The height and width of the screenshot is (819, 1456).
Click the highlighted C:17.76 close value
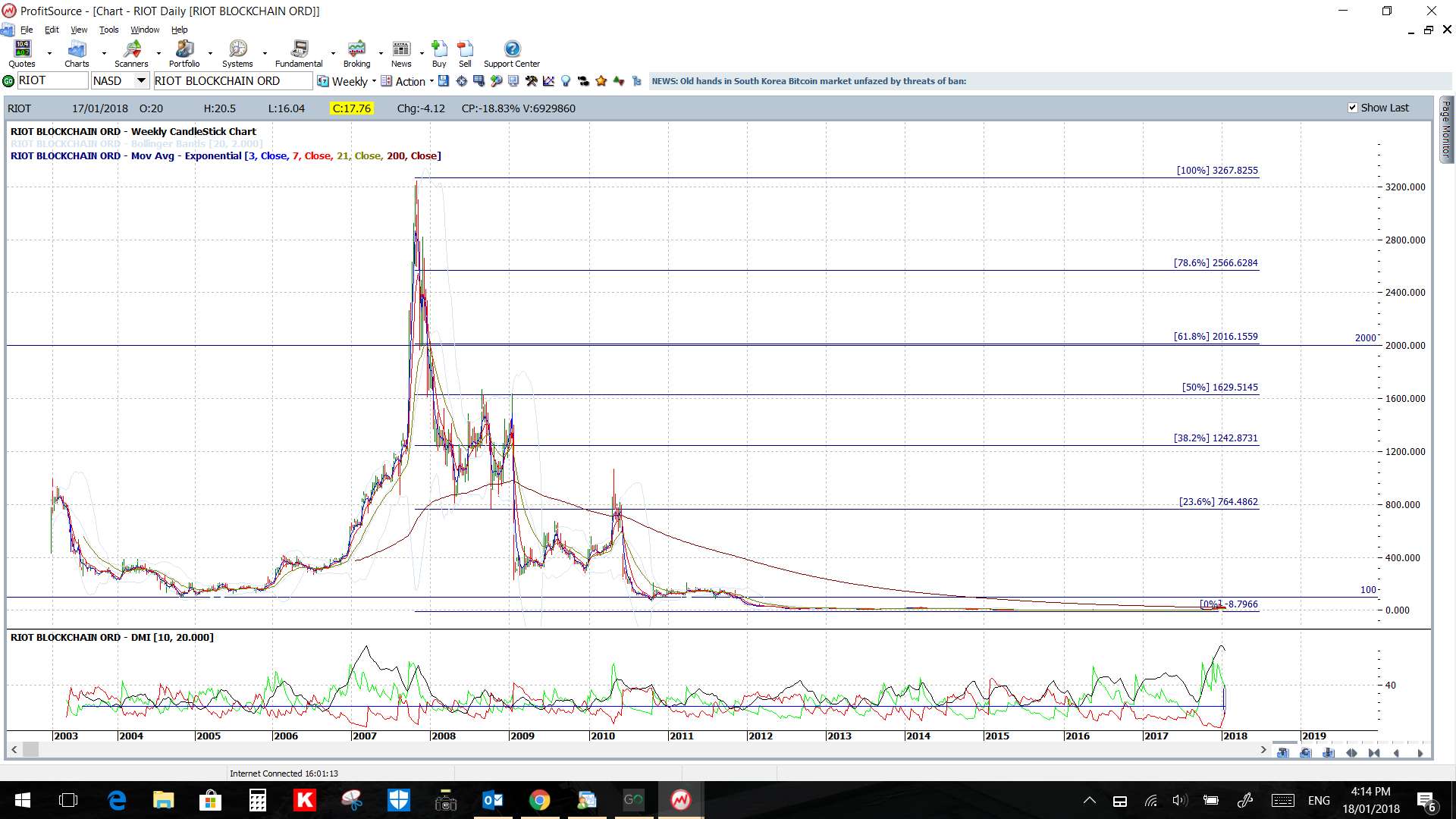click(x=352, y=108)
